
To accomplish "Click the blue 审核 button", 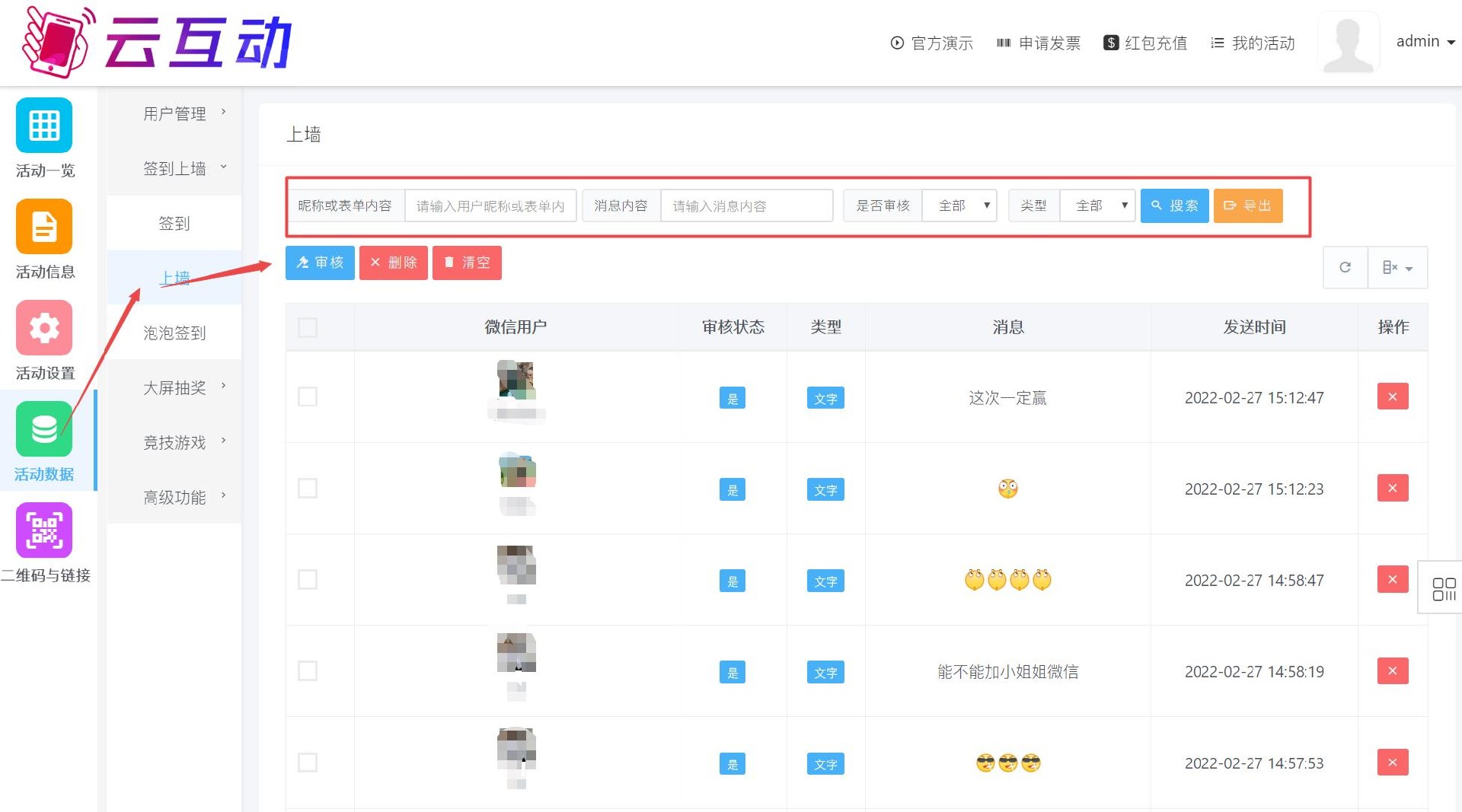I will click(x=320, y=263).
